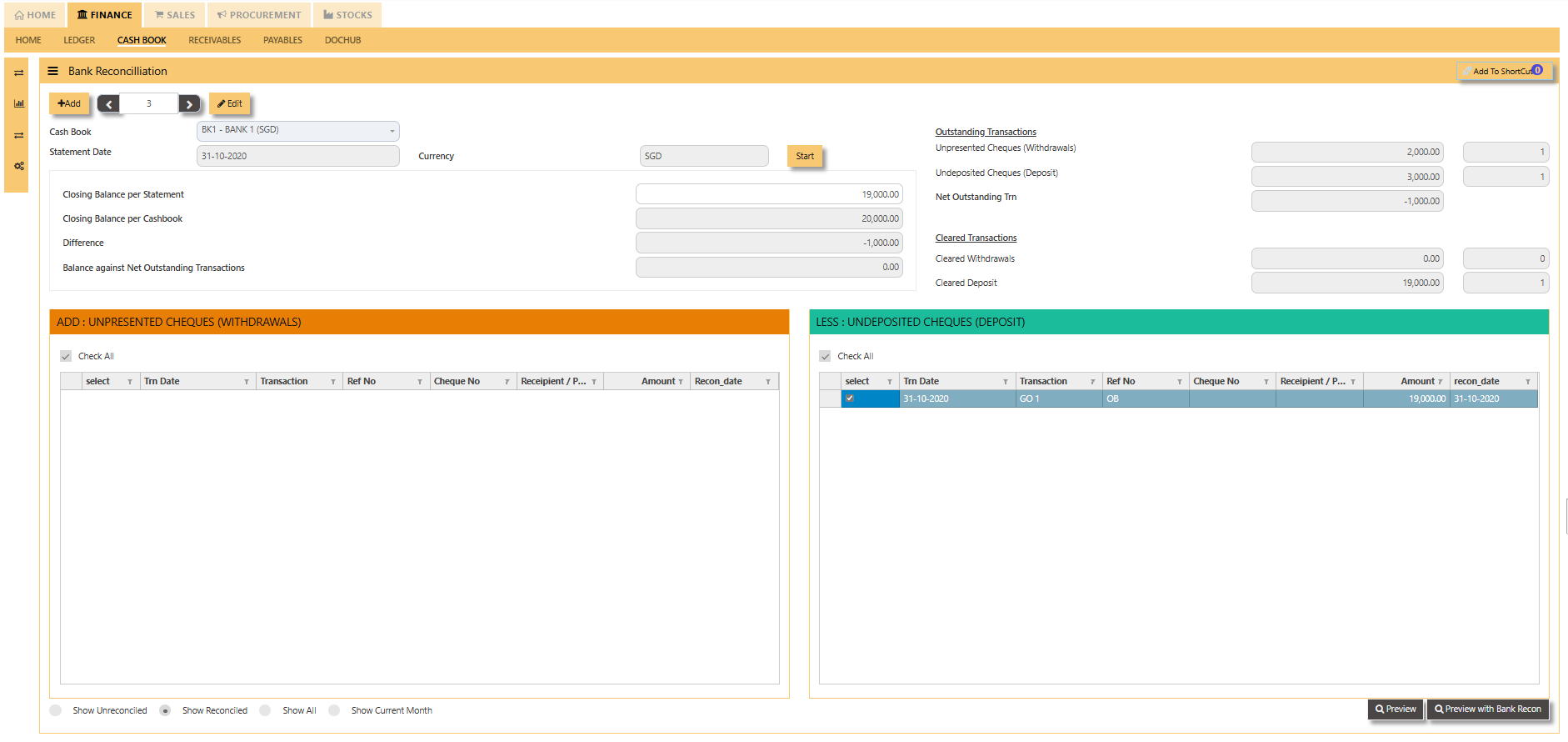This screenshot has height=742, width=1568.
Task: Click the top transfer arrows sidebar icon
Action: [x=18, y=73]
